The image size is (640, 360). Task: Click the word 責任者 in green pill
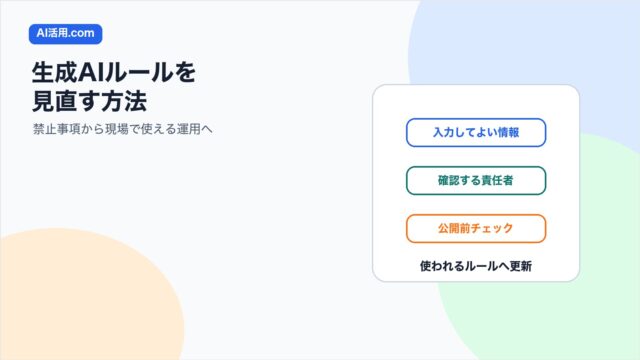[497, 180]
